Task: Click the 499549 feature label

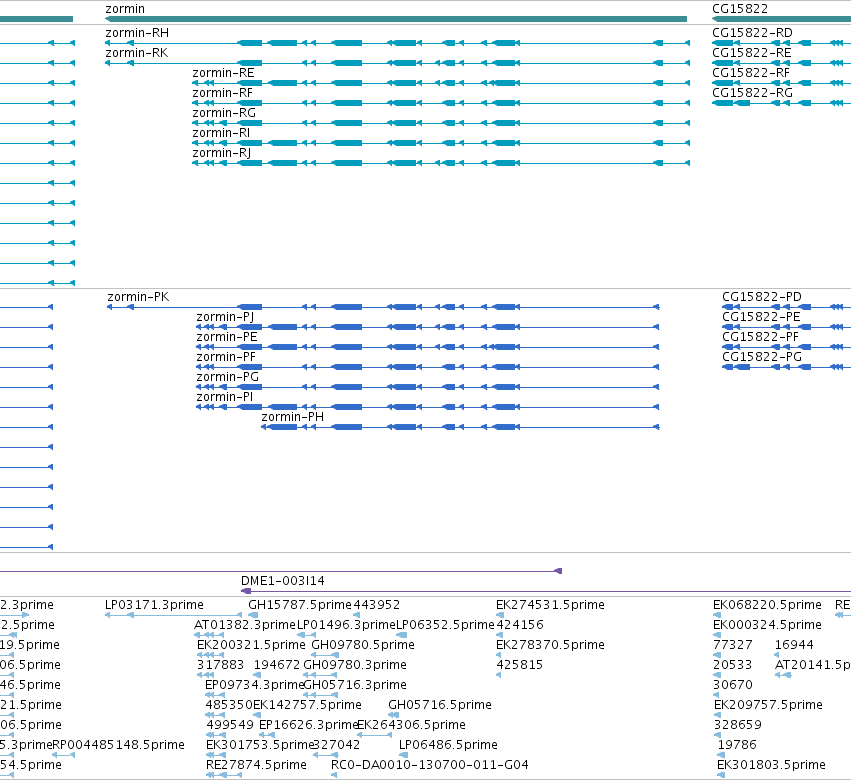Action: click(230, 725)
